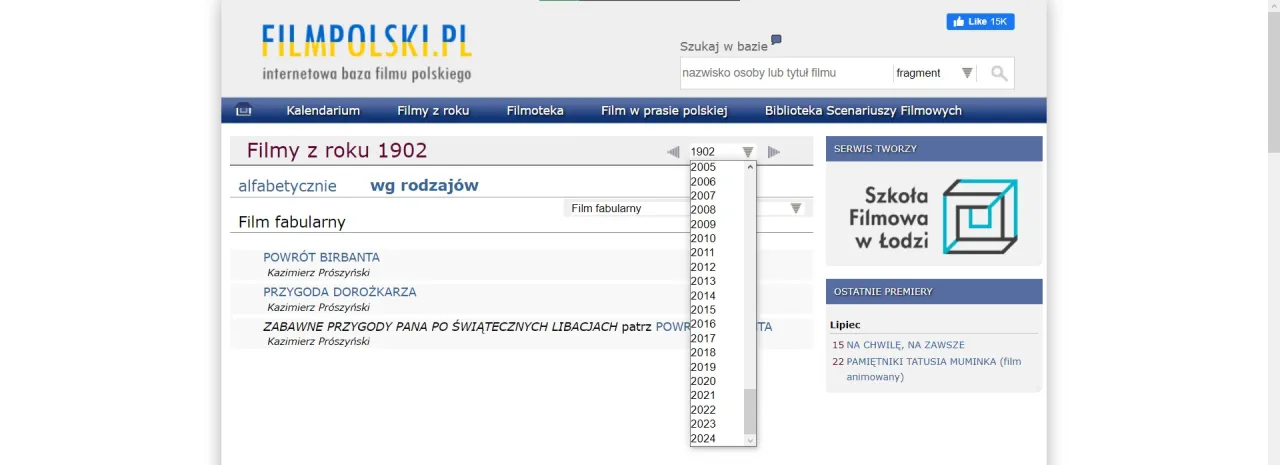Open Filmy z roku menu item
The height and width of the screenshot is (465, 1280).
(x=433, y=110)
